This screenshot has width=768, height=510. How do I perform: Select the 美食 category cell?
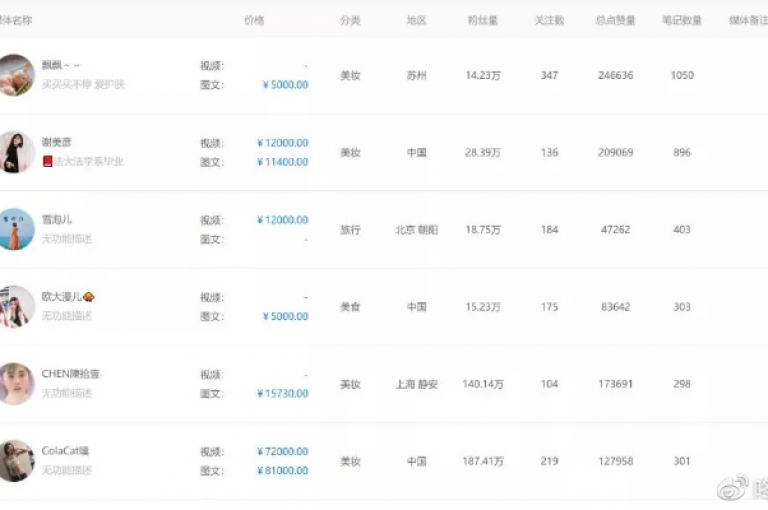pos(350,307)
